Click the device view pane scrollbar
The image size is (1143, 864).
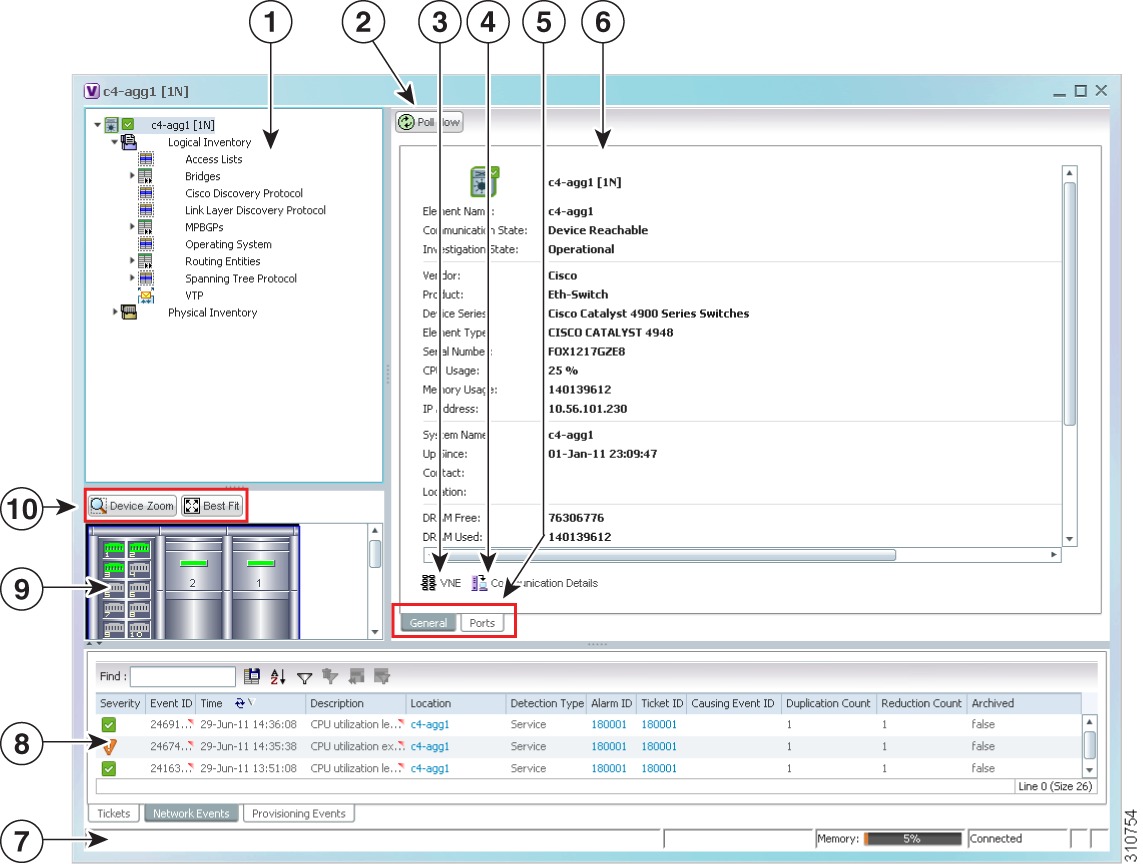375,581
